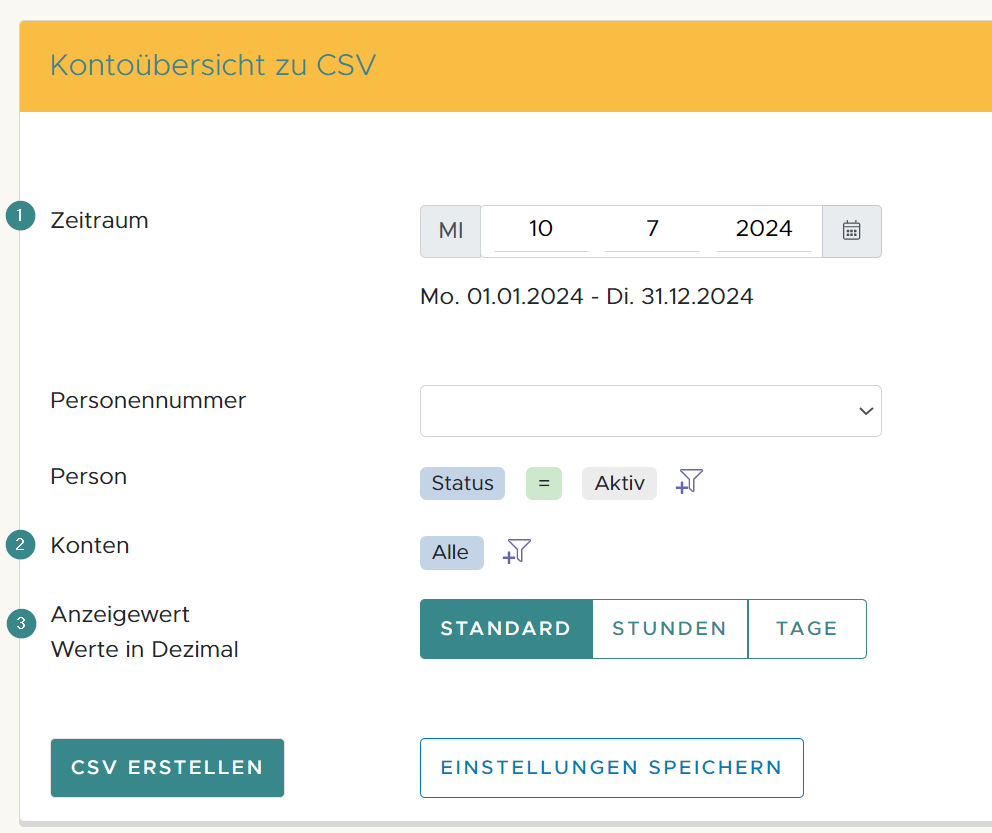Change the Aktiv value in Person filter
Viewport: 992px width, 833px height.
(619, 483)
